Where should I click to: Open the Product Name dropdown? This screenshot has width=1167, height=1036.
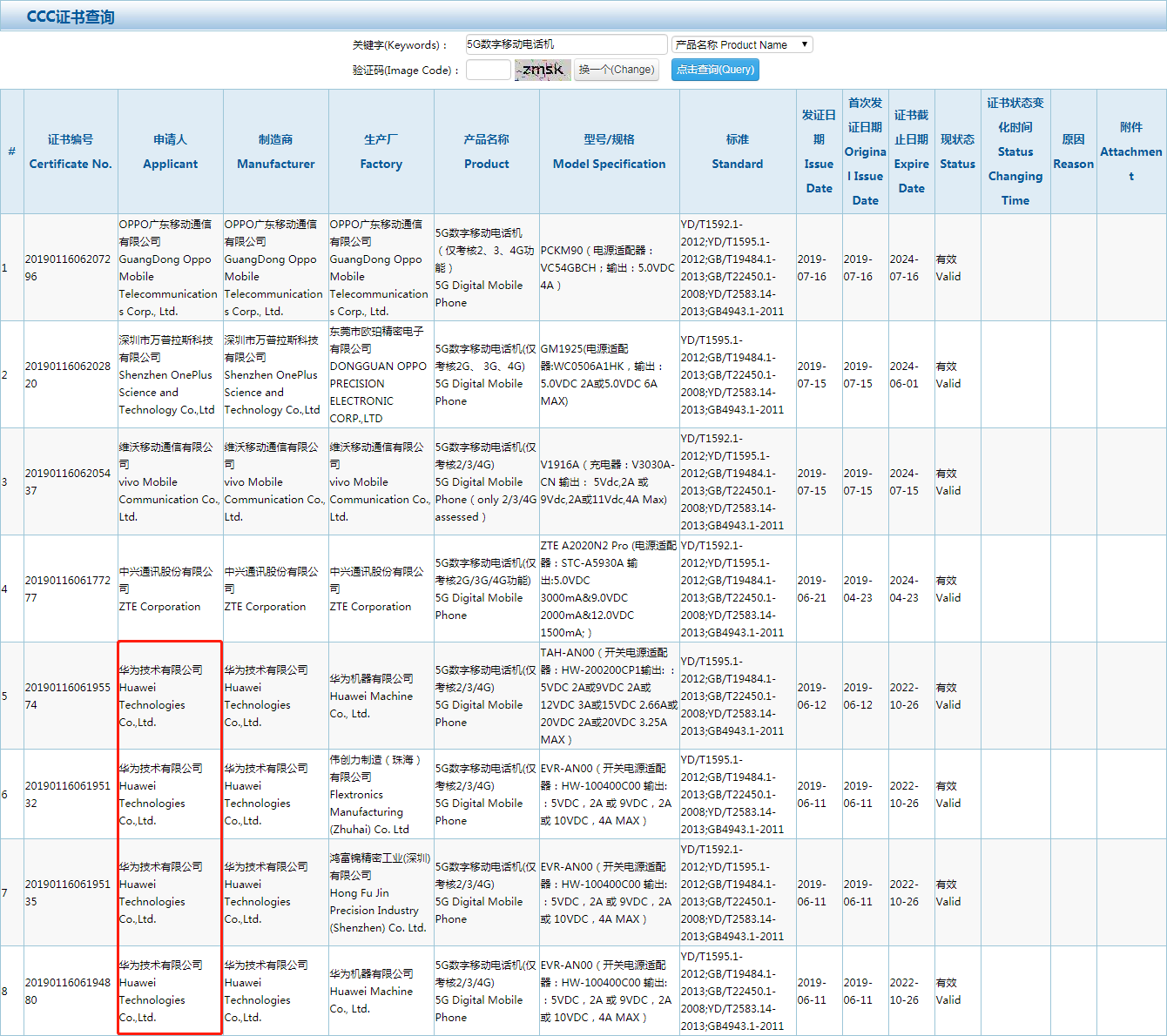tap(741, 44)
